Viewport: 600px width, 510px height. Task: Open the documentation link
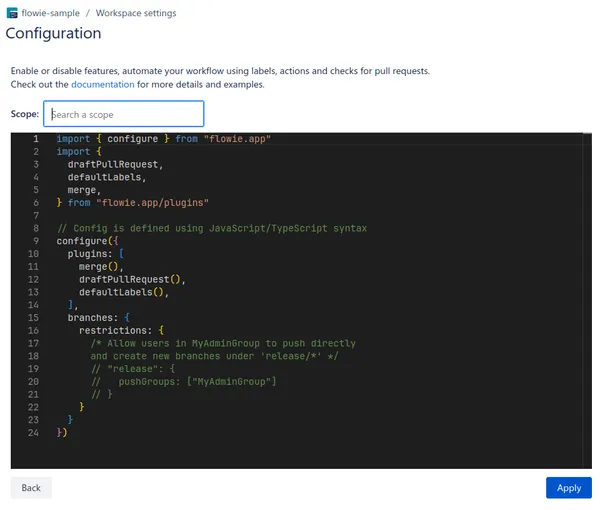click(x=103, y=84)
